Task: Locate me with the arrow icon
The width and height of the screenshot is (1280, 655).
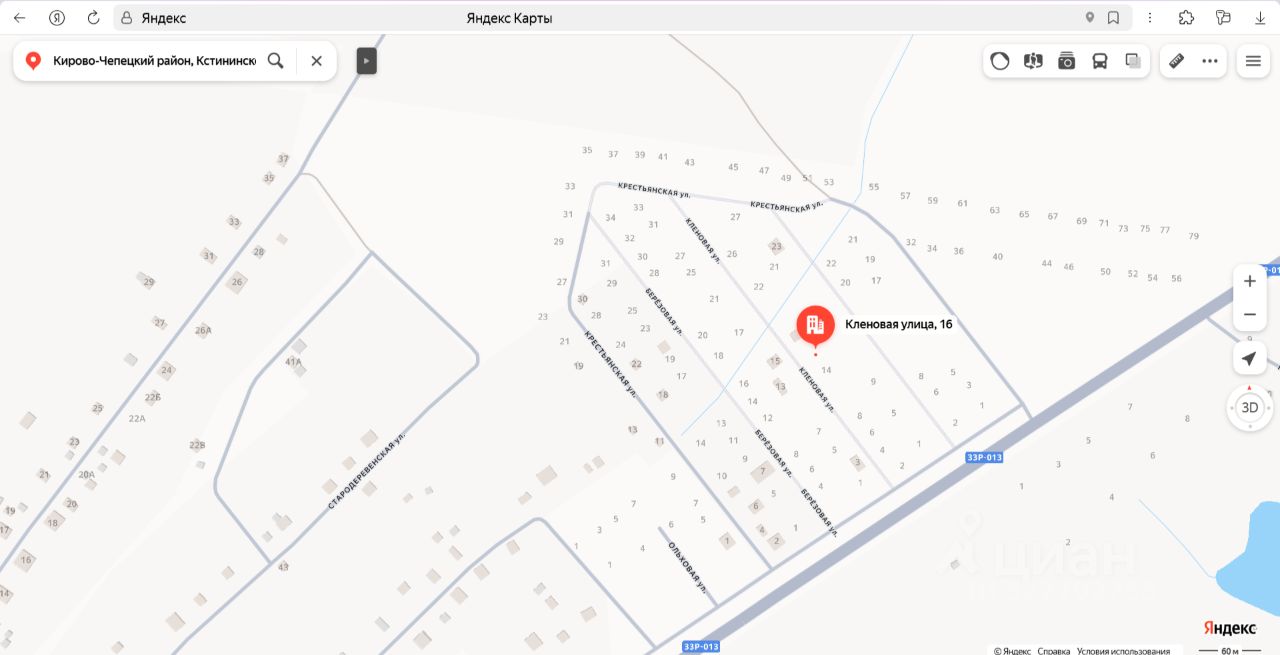Action: coord(1249,359)
